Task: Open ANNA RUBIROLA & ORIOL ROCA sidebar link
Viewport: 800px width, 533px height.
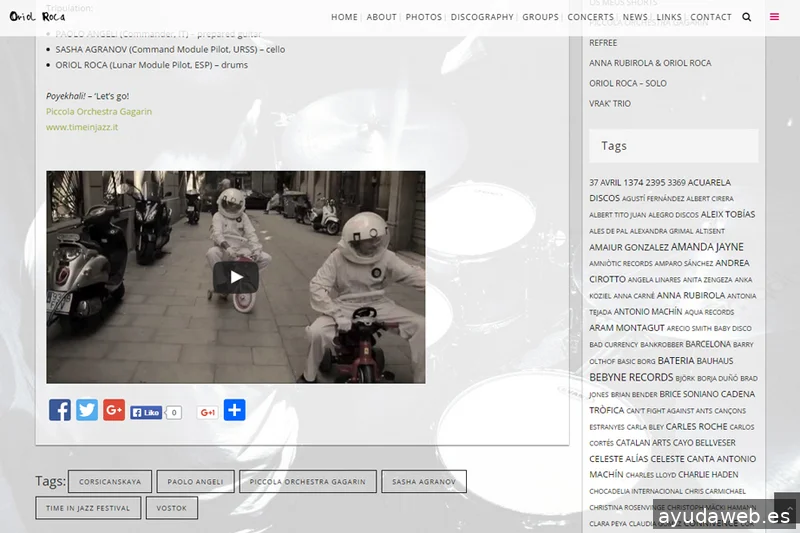Action: pyautogui.click(x=650, y=63)
